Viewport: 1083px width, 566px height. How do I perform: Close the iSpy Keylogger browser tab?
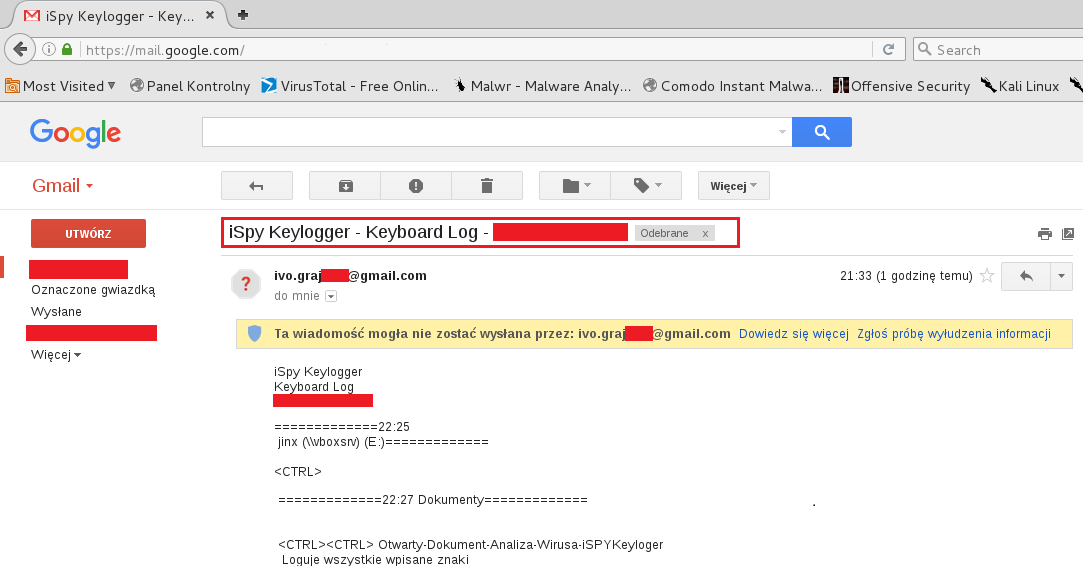pos(211,15)
